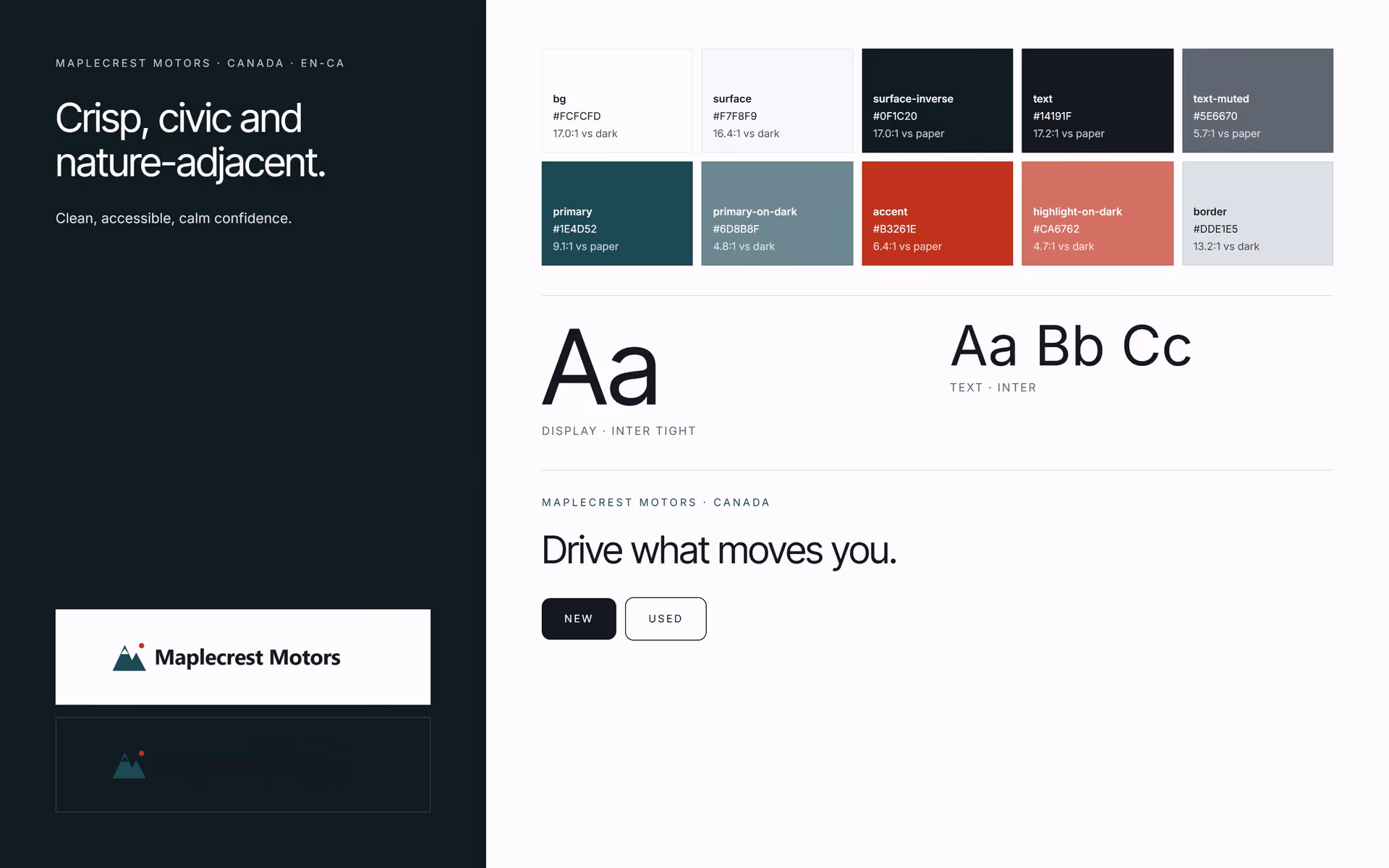Pick the primary #1E4D52 swatch
This screenshot has width=1389, height=868.
(617, 213)
